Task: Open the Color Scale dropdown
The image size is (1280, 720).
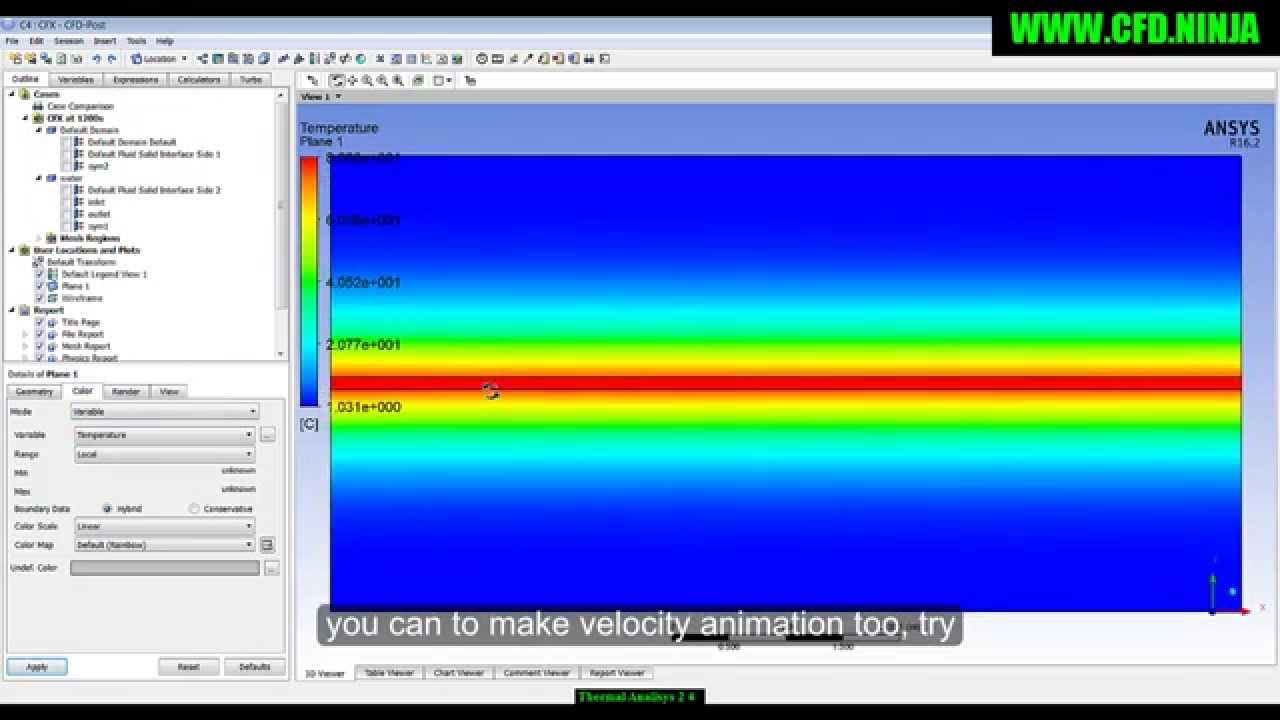Action: tap(165, 526)
